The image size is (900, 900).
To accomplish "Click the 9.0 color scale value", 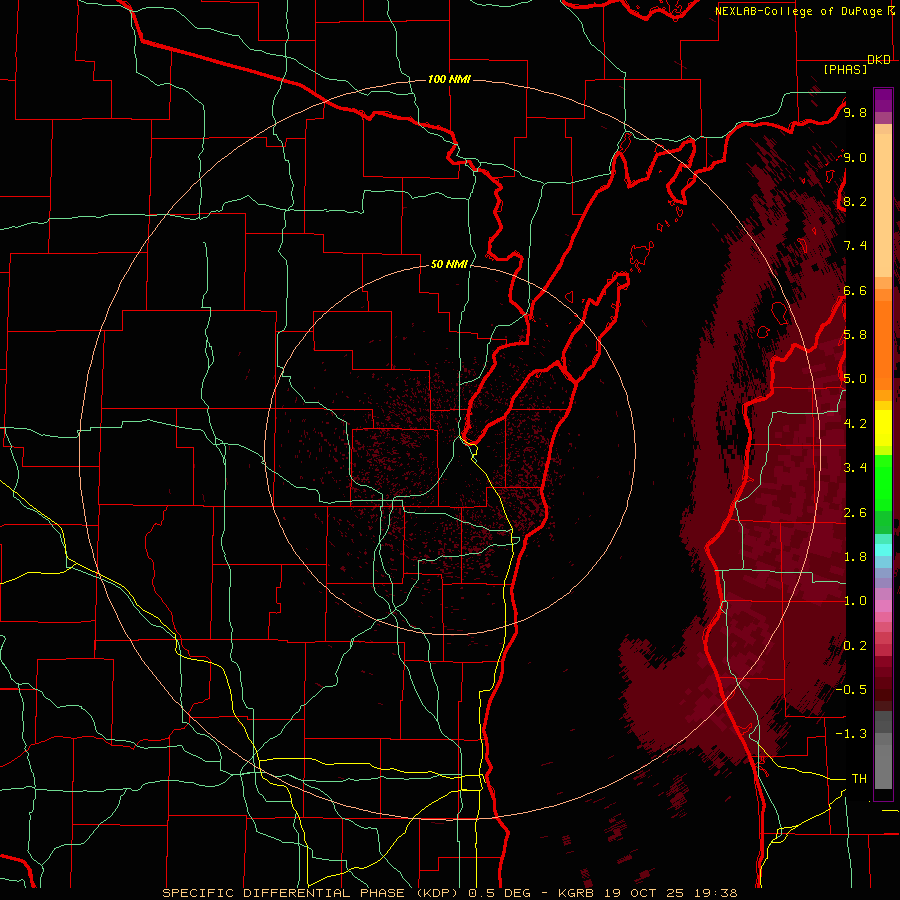I will pyautogui.click(x=855, y=157).
